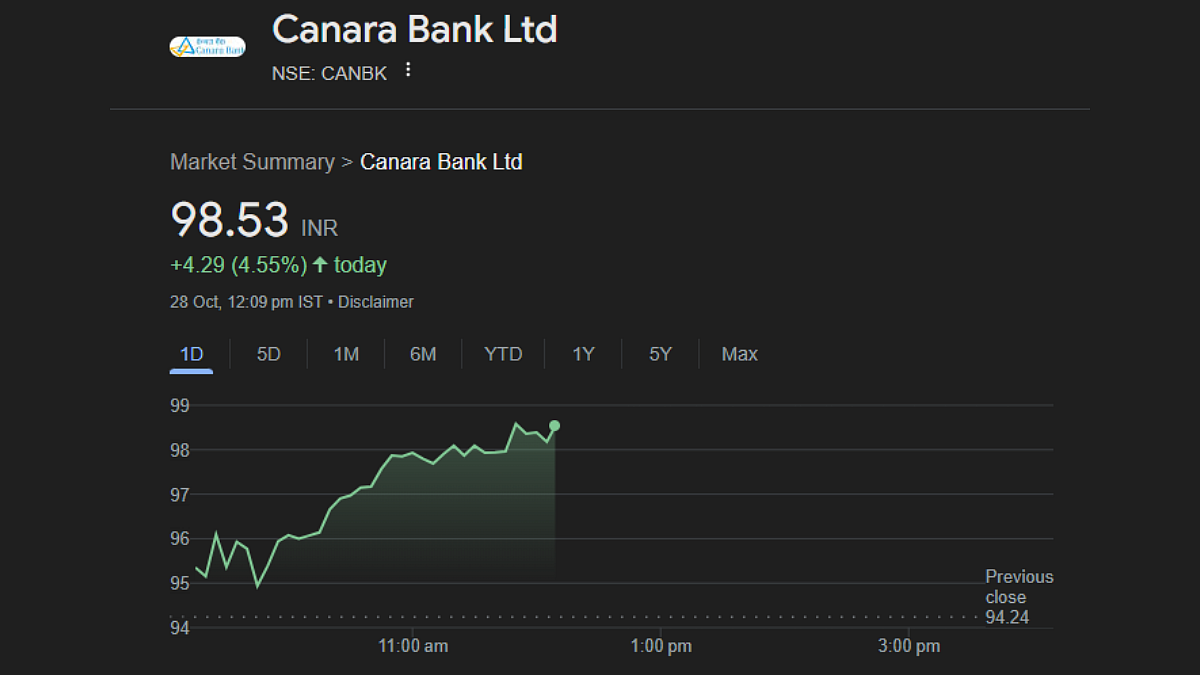Select the Max time range
1200x675 pixels.
click(740, 354)
